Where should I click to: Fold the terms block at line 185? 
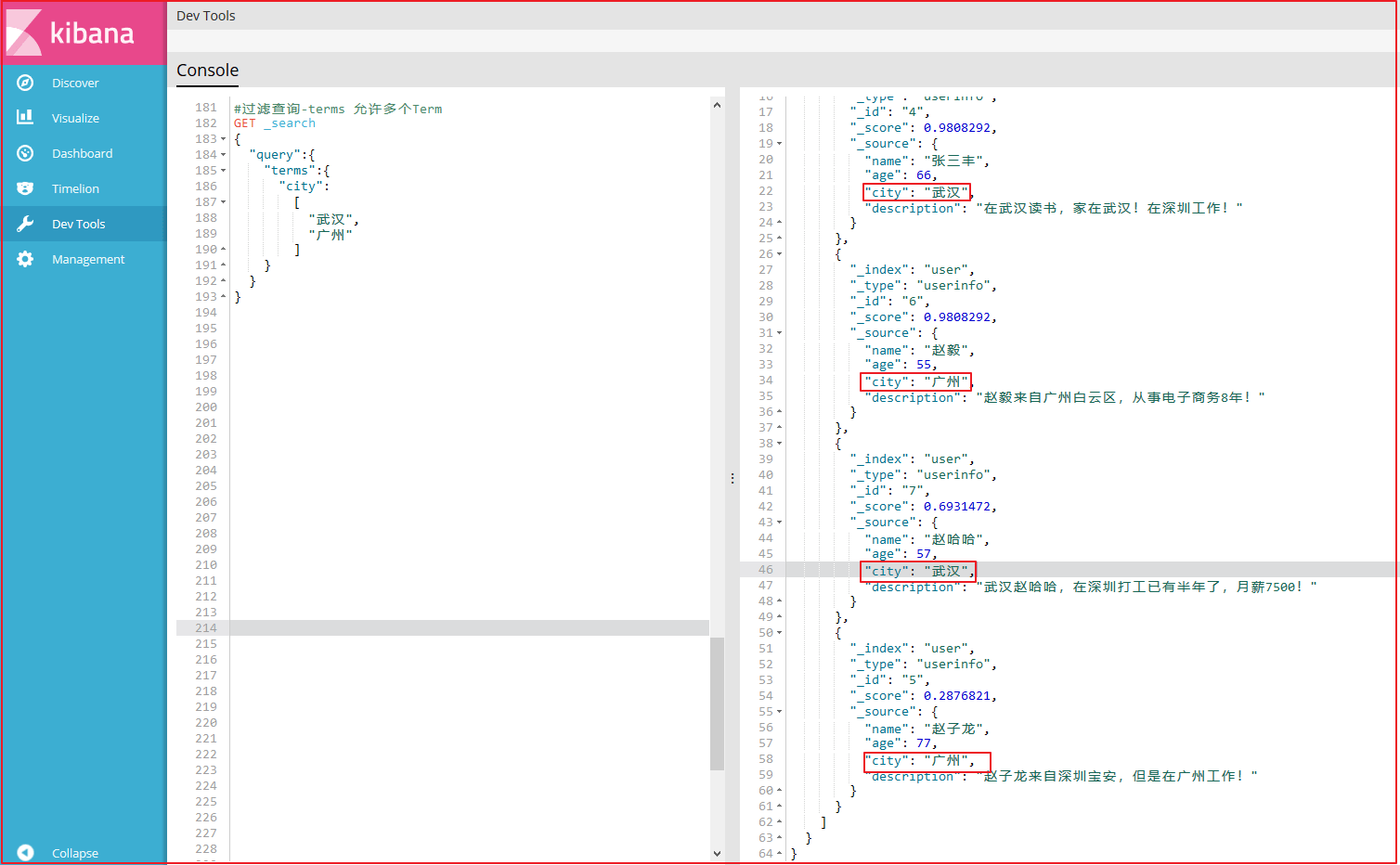coord(224,171)
